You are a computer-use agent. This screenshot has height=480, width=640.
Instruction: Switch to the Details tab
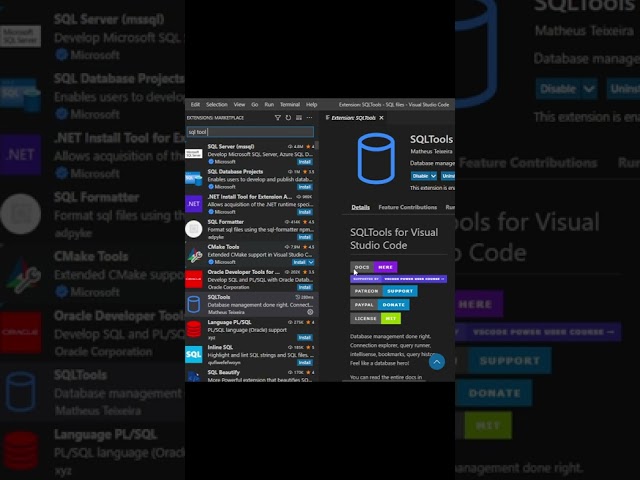click(x=360, y=207)
